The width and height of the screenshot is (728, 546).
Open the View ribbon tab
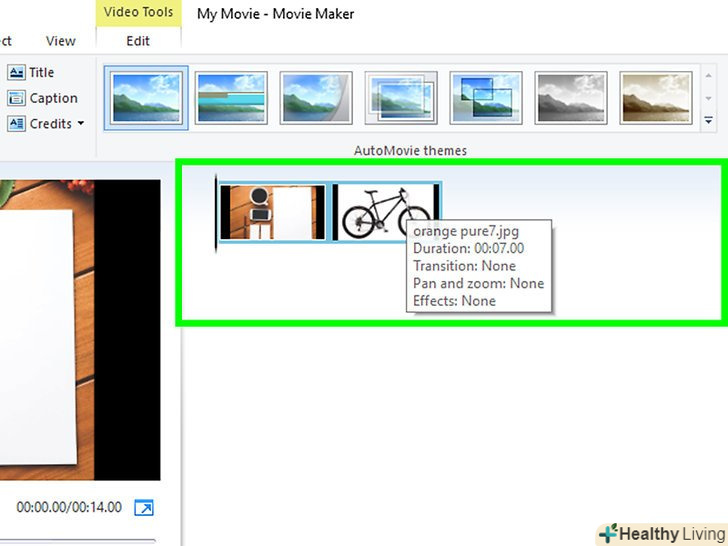60,41
